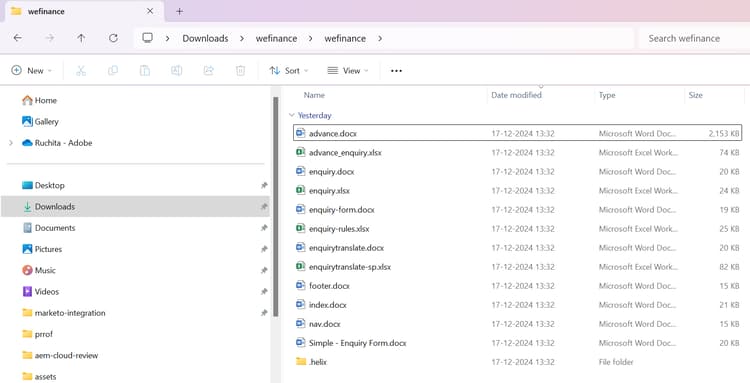Image resolution: width=750 pixels, height=383 pixels.
Task: Click the Home icon in sidebar
Action: click(27, 100)
